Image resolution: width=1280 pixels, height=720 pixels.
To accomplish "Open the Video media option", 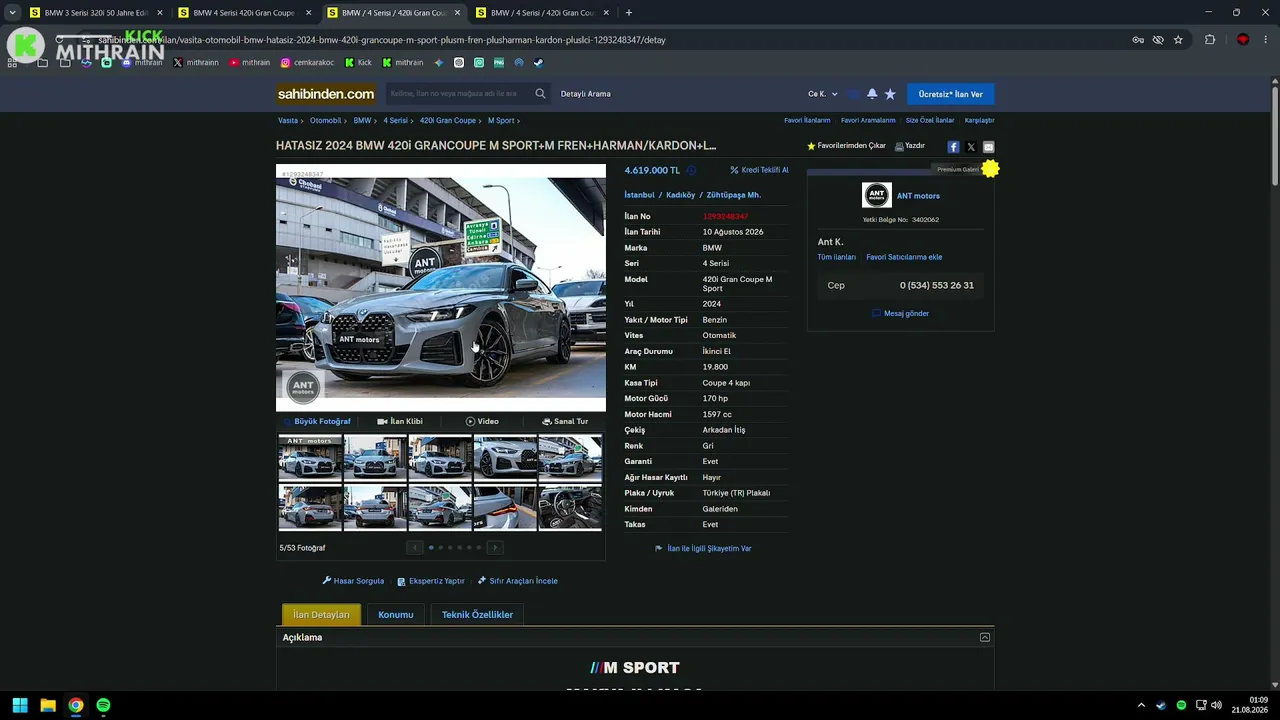I will point(482,422).
